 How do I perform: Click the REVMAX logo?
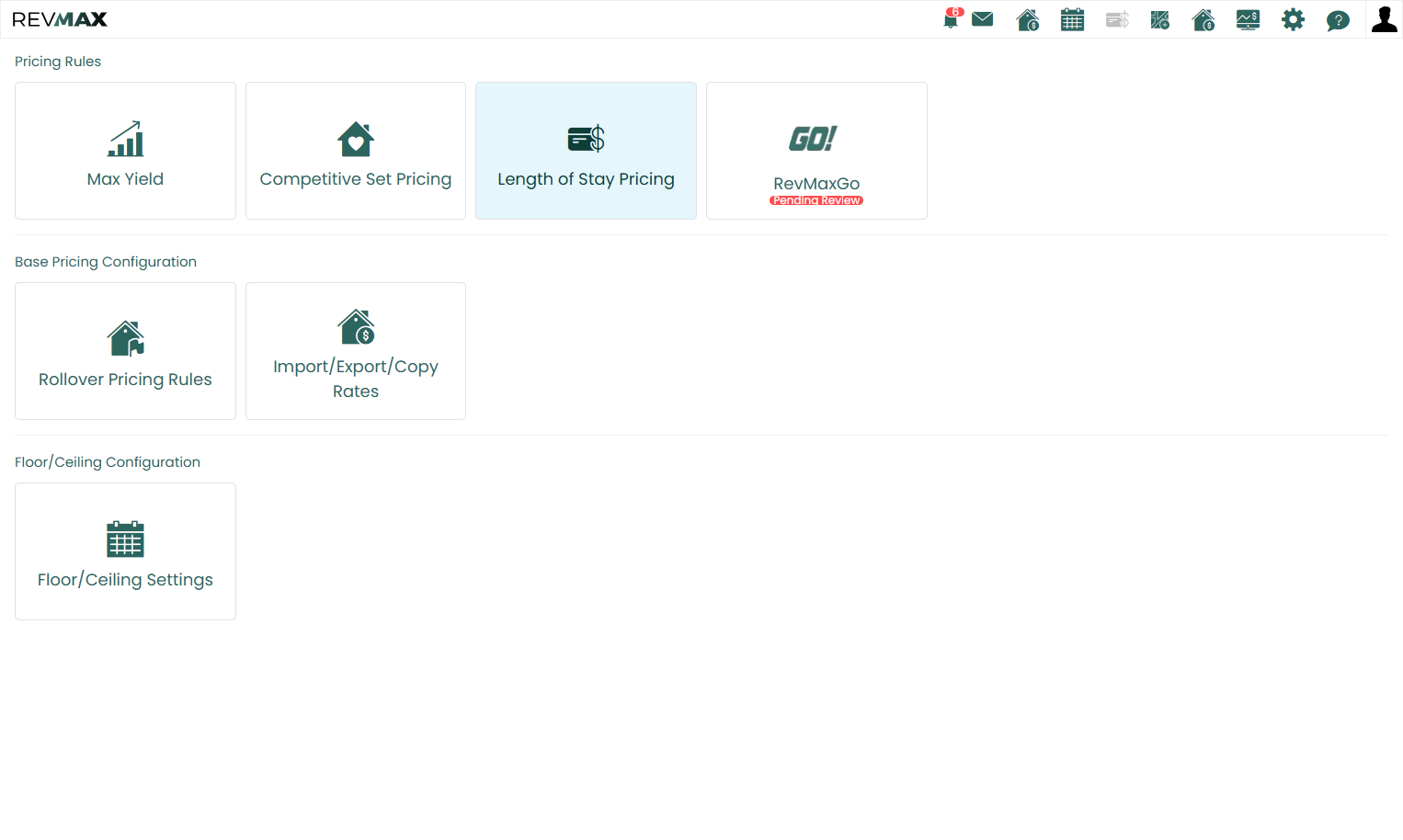pyautogui.click(x=60, y=19)
